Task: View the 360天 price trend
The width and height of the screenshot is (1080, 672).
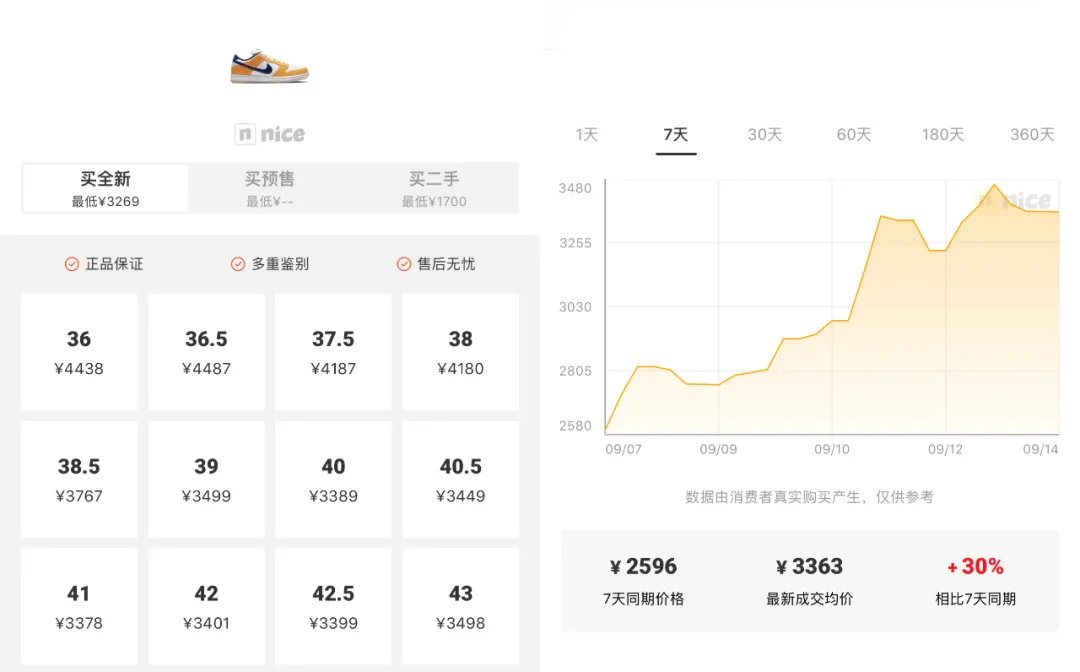Action: (x=1032, y=134)
